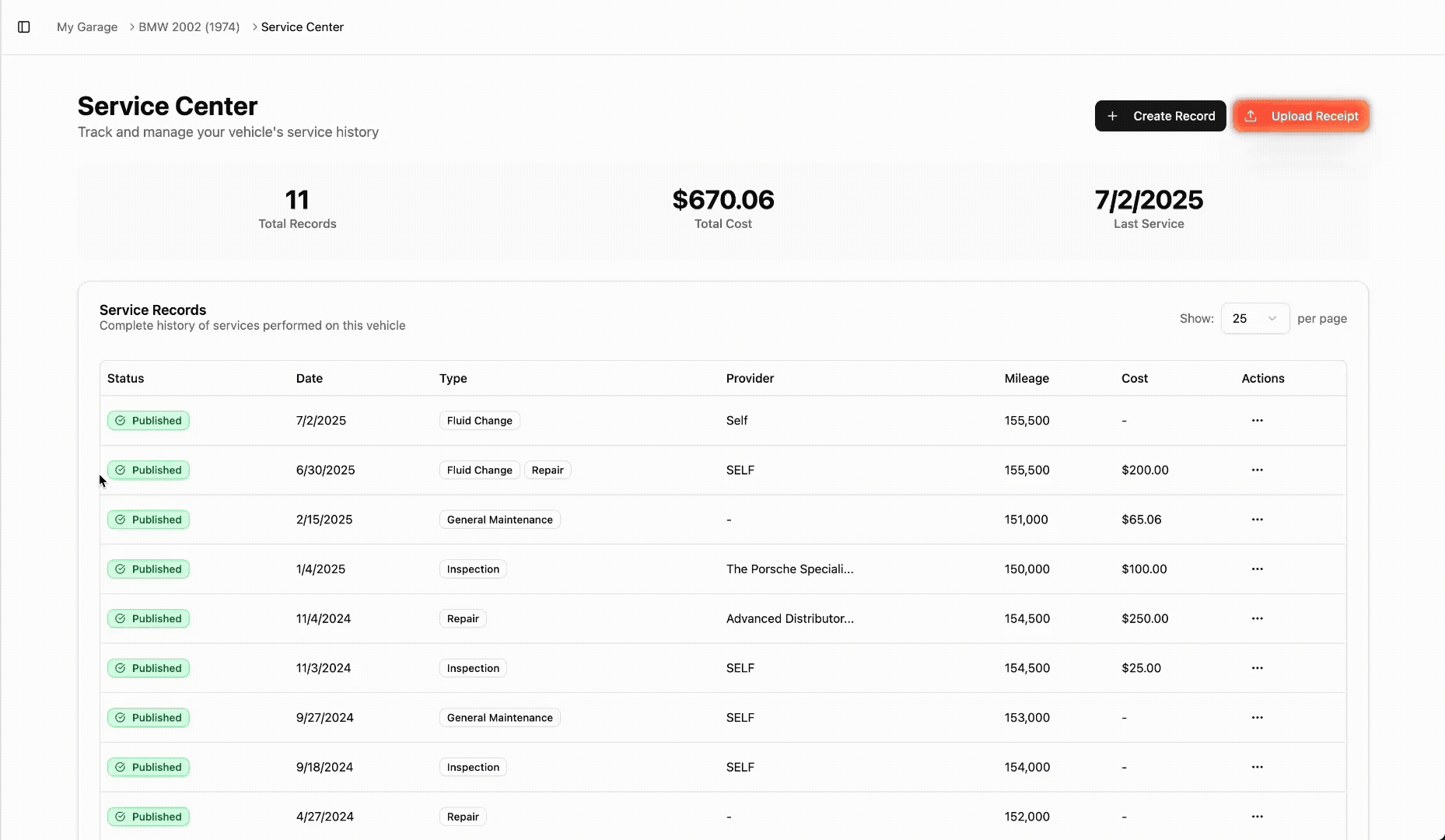Image resolution: width=1445 pixels, height=840 pixels.
Task: Click the Create Record button
Action: tap(1160, 116)
